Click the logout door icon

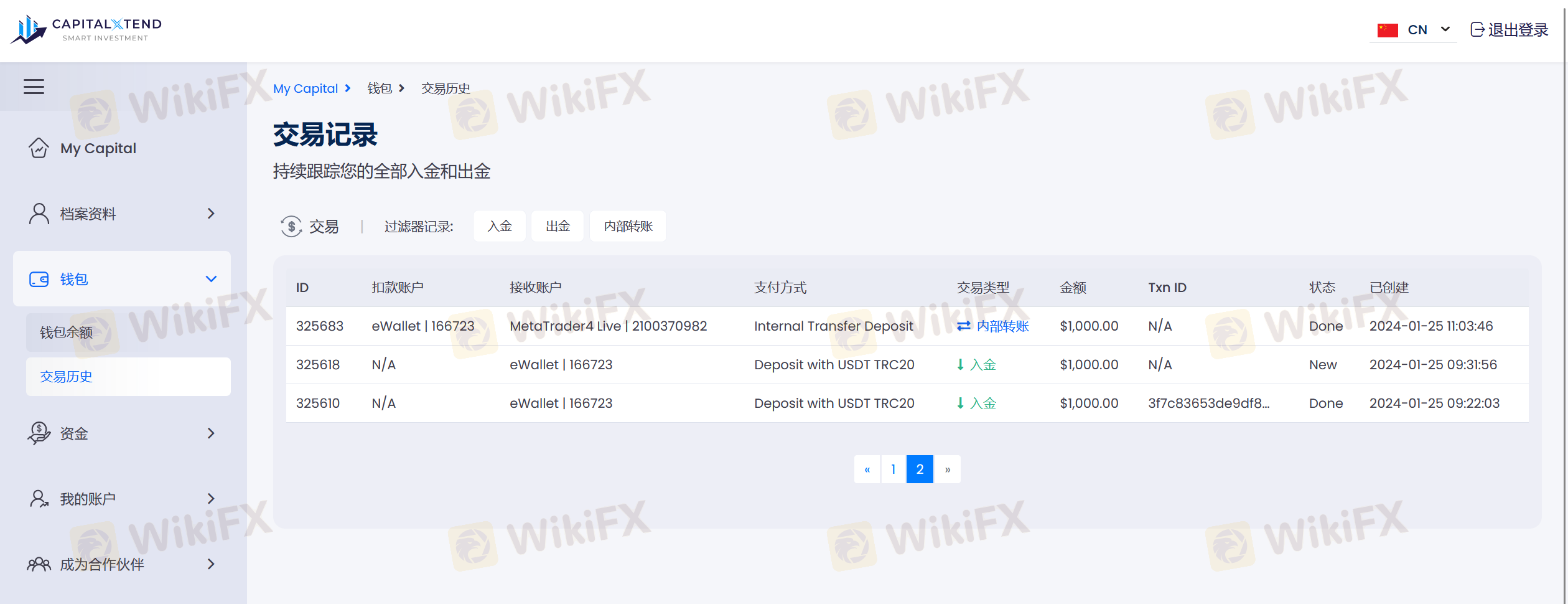pos(1477,29)
